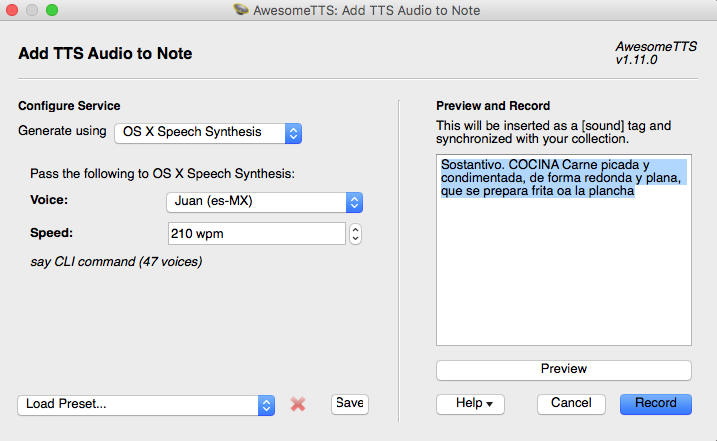Open the Generate using service dropdown
The width and height of the screenshot is (717, 441).
208,132
